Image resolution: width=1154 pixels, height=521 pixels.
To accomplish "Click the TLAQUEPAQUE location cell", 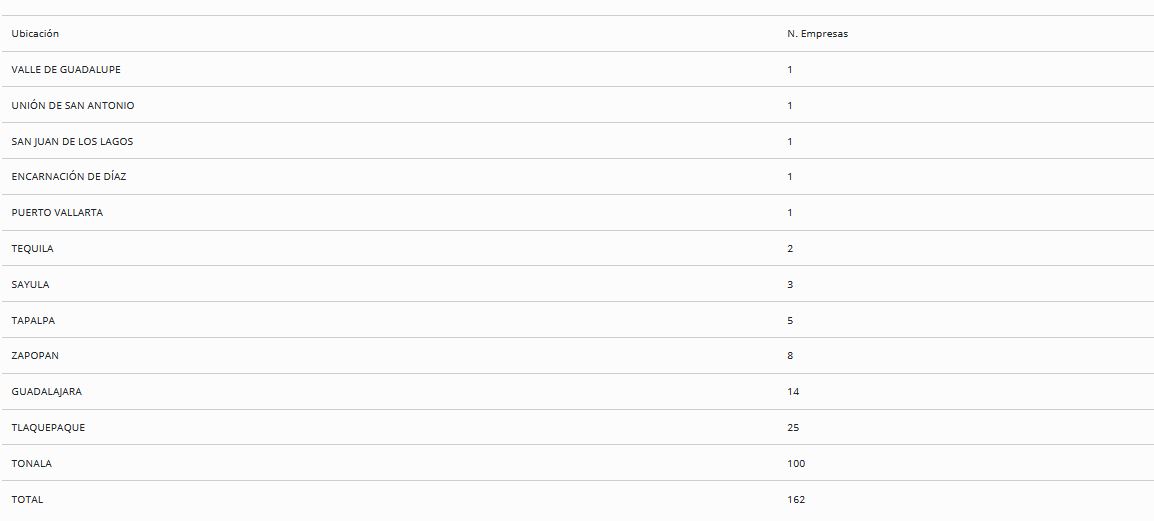I will 48,428.
